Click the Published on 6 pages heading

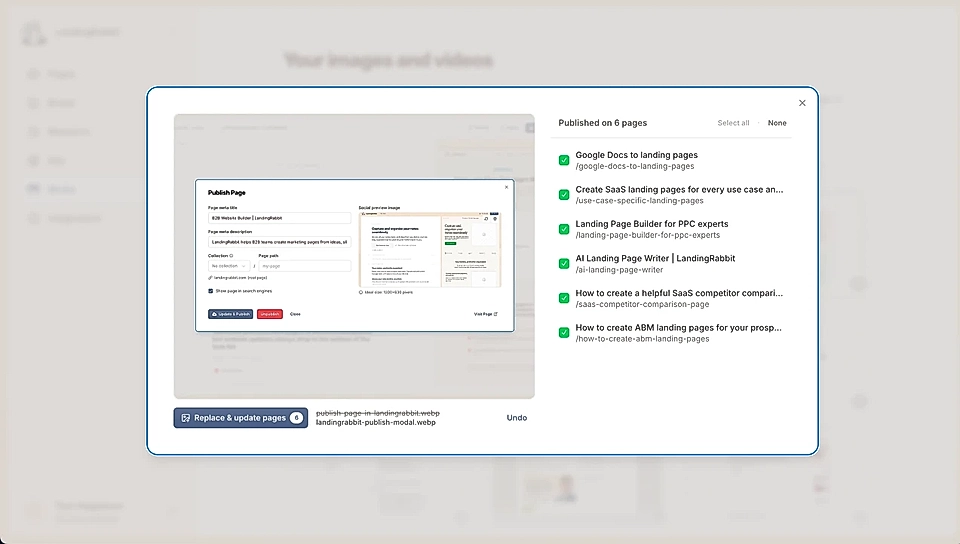pyautogui.click(x=602, y=123)
